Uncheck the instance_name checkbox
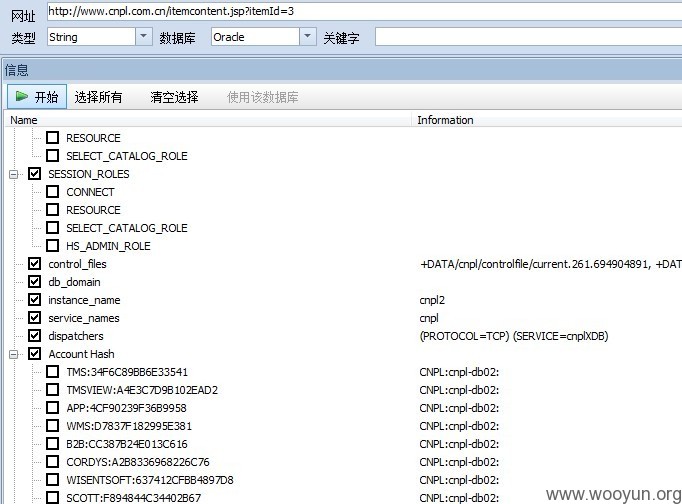 pyautogui.click(x=34, y=300)
